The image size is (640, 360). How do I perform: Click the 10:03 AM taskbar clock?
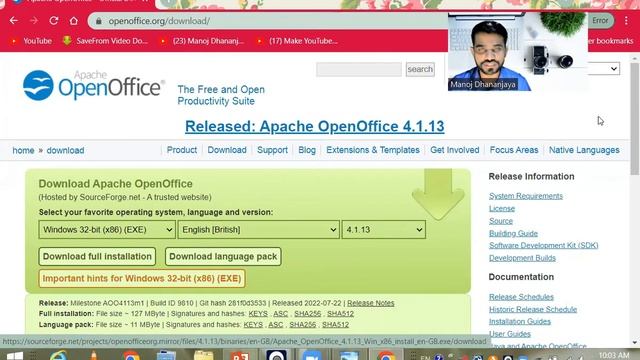tap(614, 356)
